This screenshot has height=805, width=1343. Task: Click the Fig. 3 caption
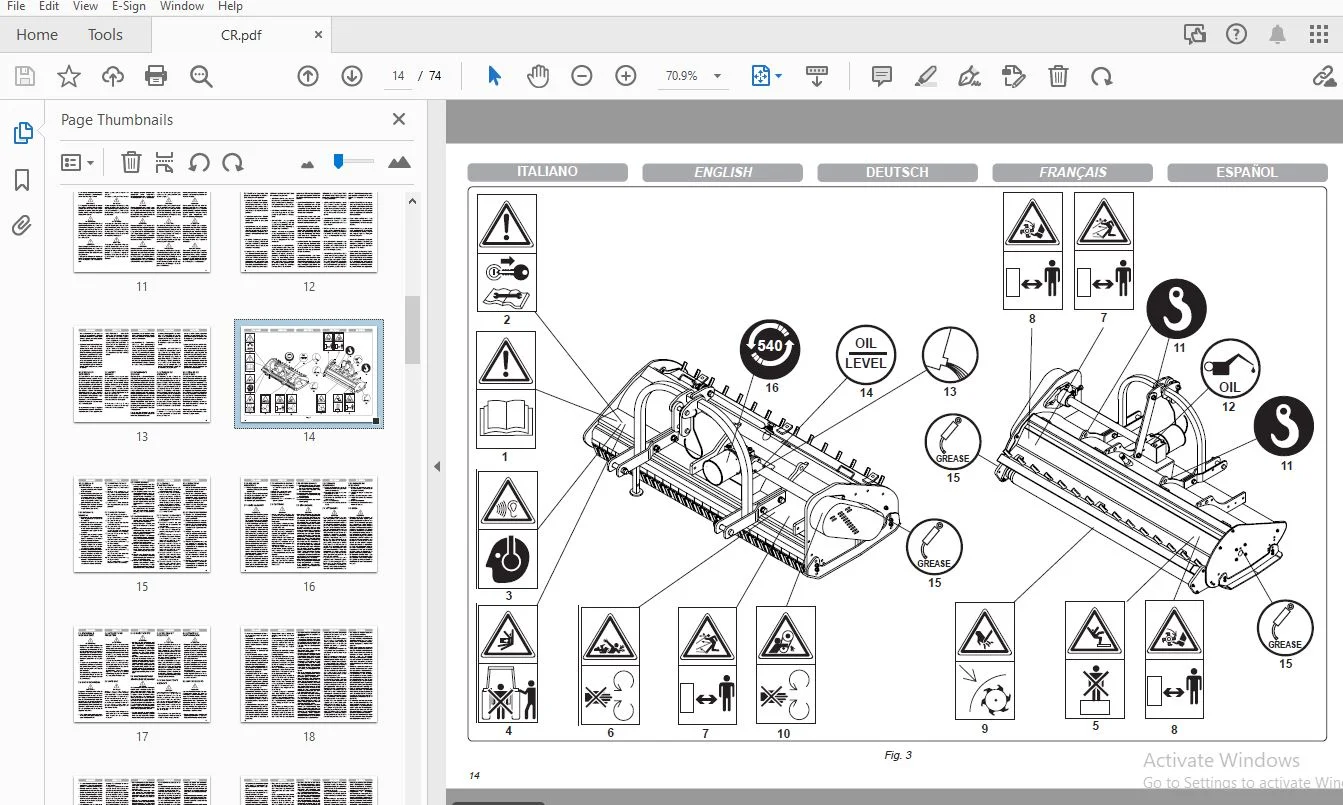[898, 755]
